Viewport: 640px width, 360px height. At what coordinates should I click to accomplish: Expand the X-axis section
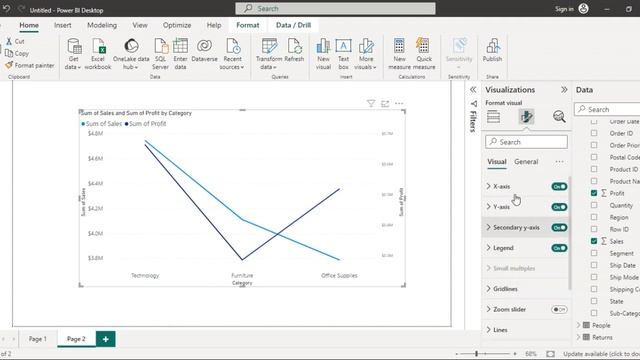coord(489,186)
